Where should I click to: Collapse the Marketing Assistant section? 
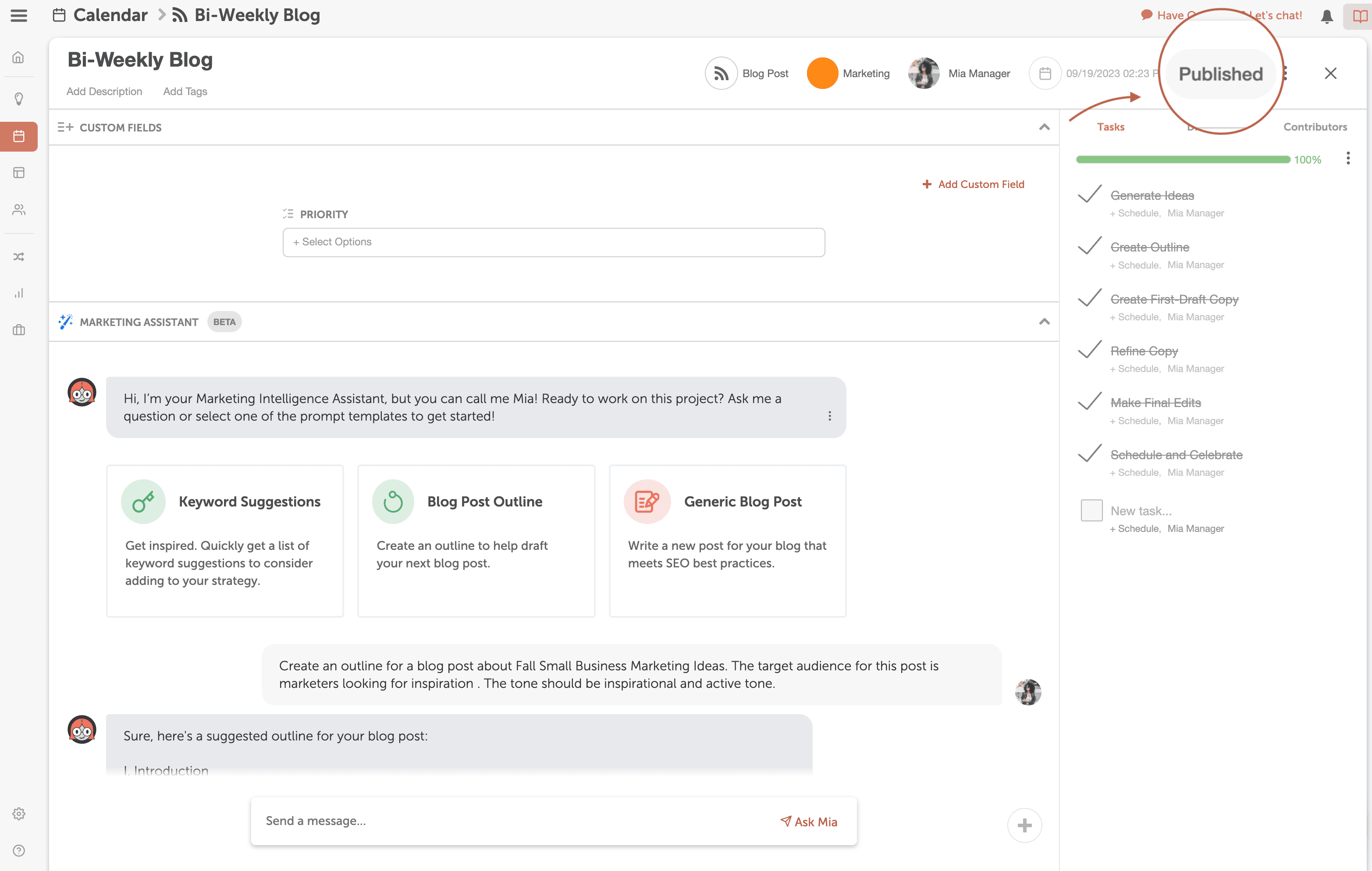(1044, 321)
